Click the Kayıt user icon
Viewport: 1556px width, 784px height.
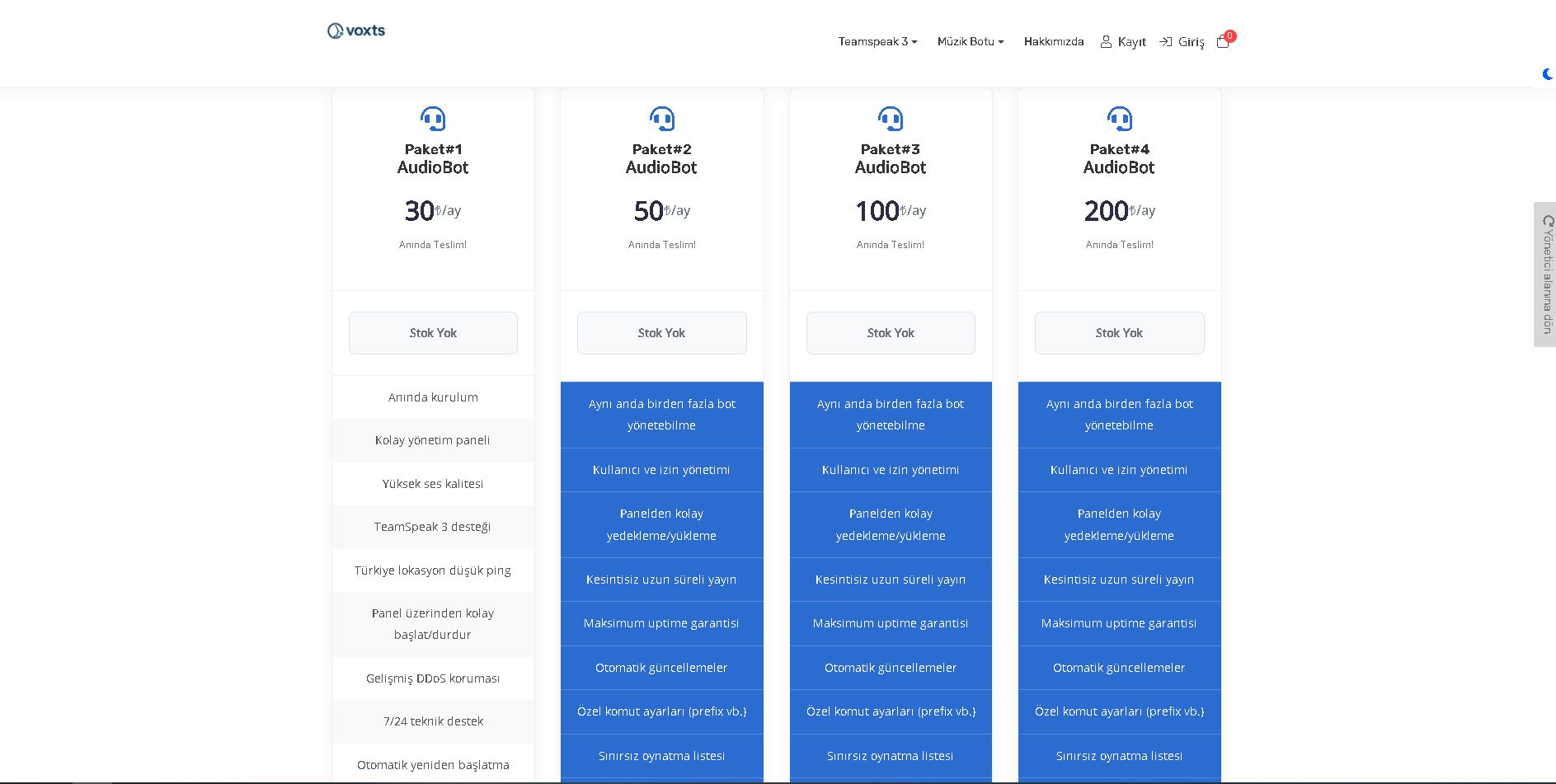point(1106,41)
